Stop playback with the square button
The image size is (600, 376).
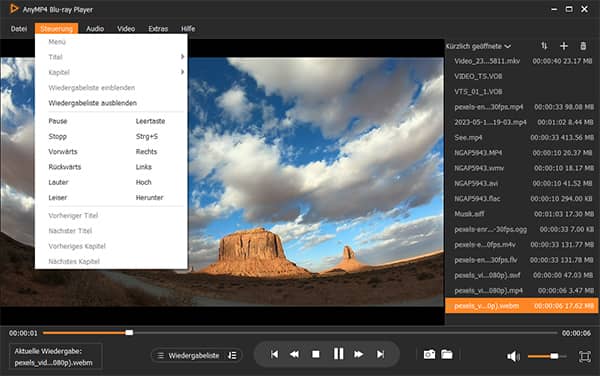click(316, 355)
